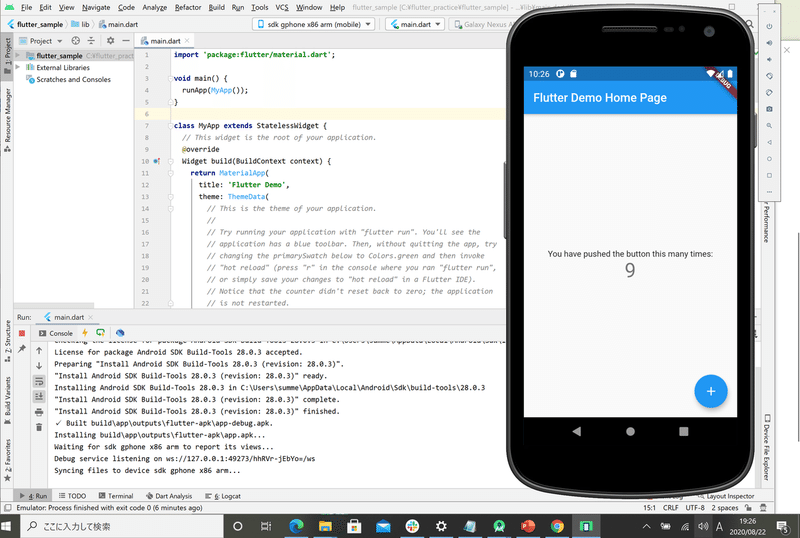The width and height of the screenshot is (800, 538).
Task: Hide Project panel with minus icon
Action: click(x=126, y=41)
